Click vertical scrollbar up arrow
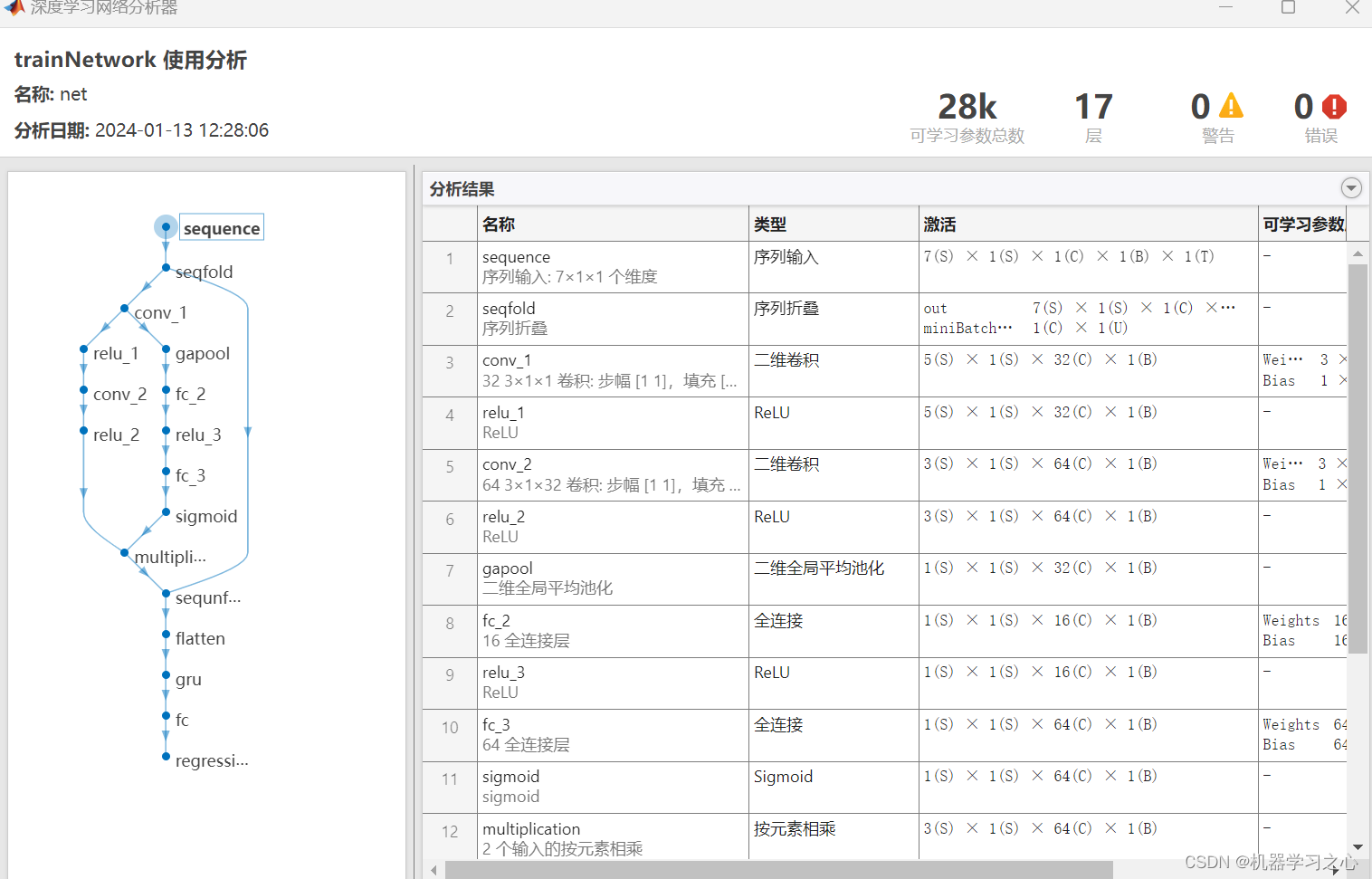The image size is (1372, 879). pyautogui.click(x=1358, y=254)
